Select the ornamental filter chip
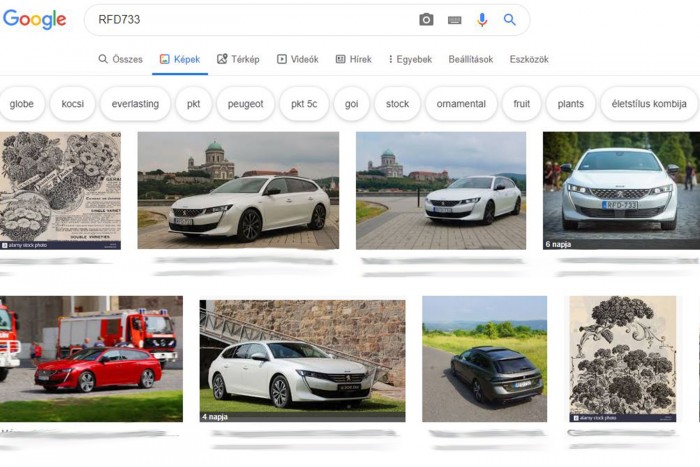This screenshot has height=467, width=700. [x=461, y=104]
